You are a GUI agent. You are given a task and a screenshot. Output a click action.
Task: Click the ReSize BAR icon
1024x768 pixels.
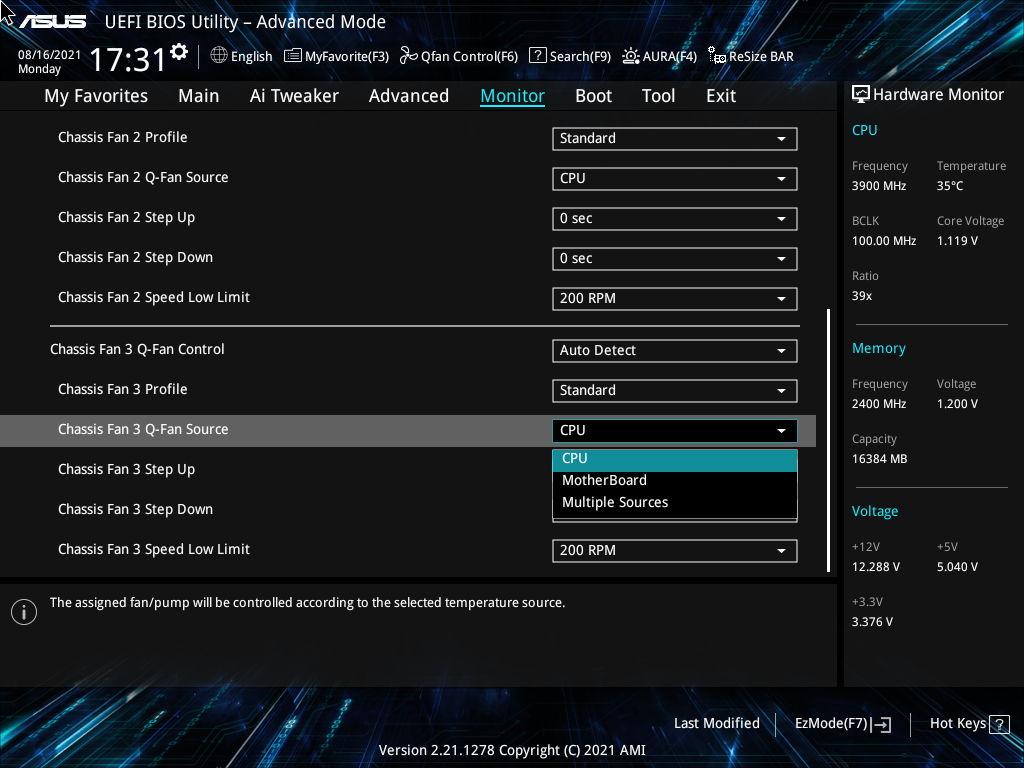[x=717, y=56]
